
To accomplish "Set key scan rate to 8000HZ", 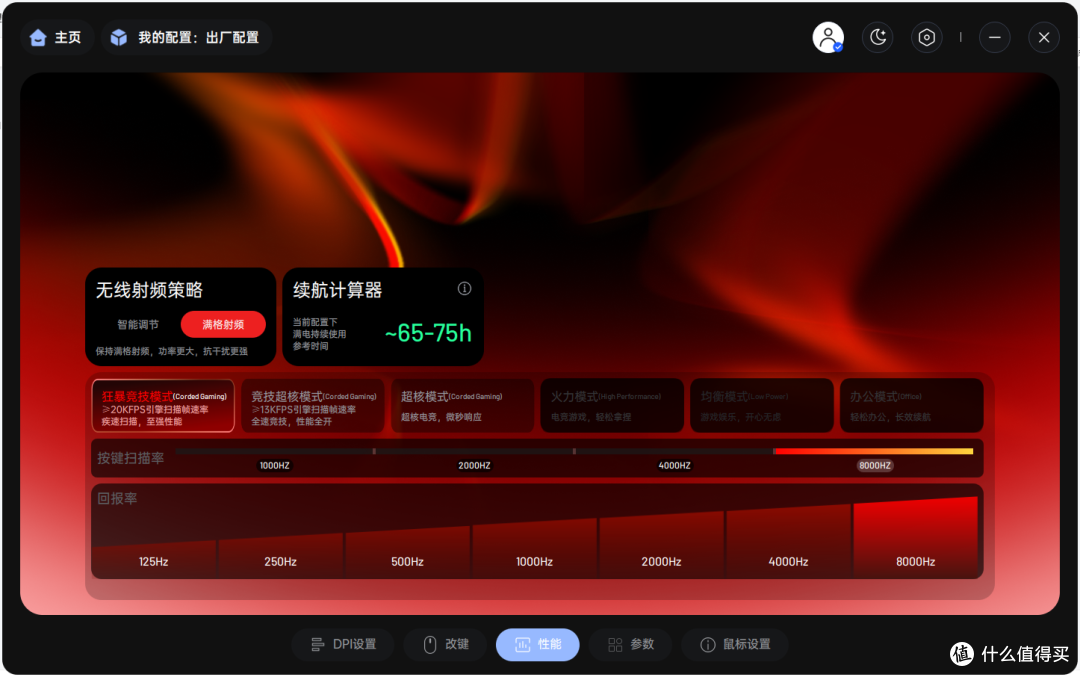I will click(x=875, y=466).
